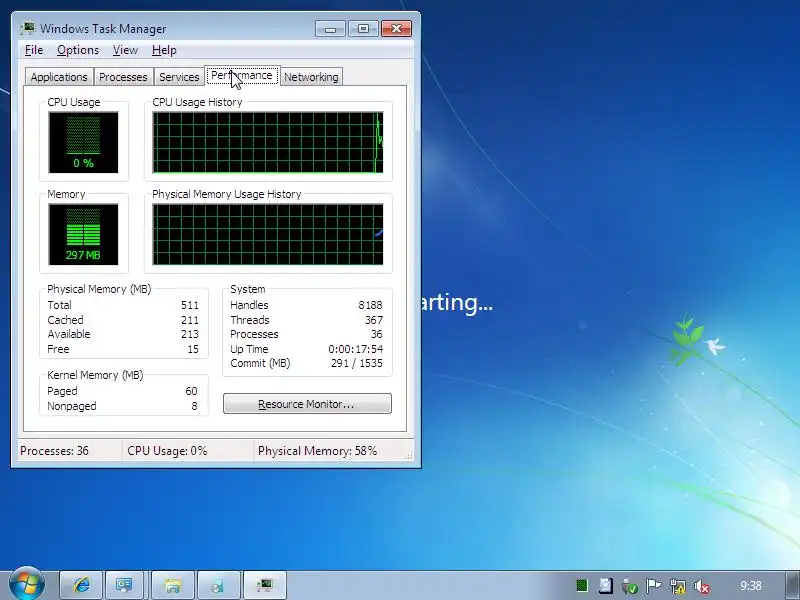
Task: Click the Free memory value 15
Action: (193, 349)
